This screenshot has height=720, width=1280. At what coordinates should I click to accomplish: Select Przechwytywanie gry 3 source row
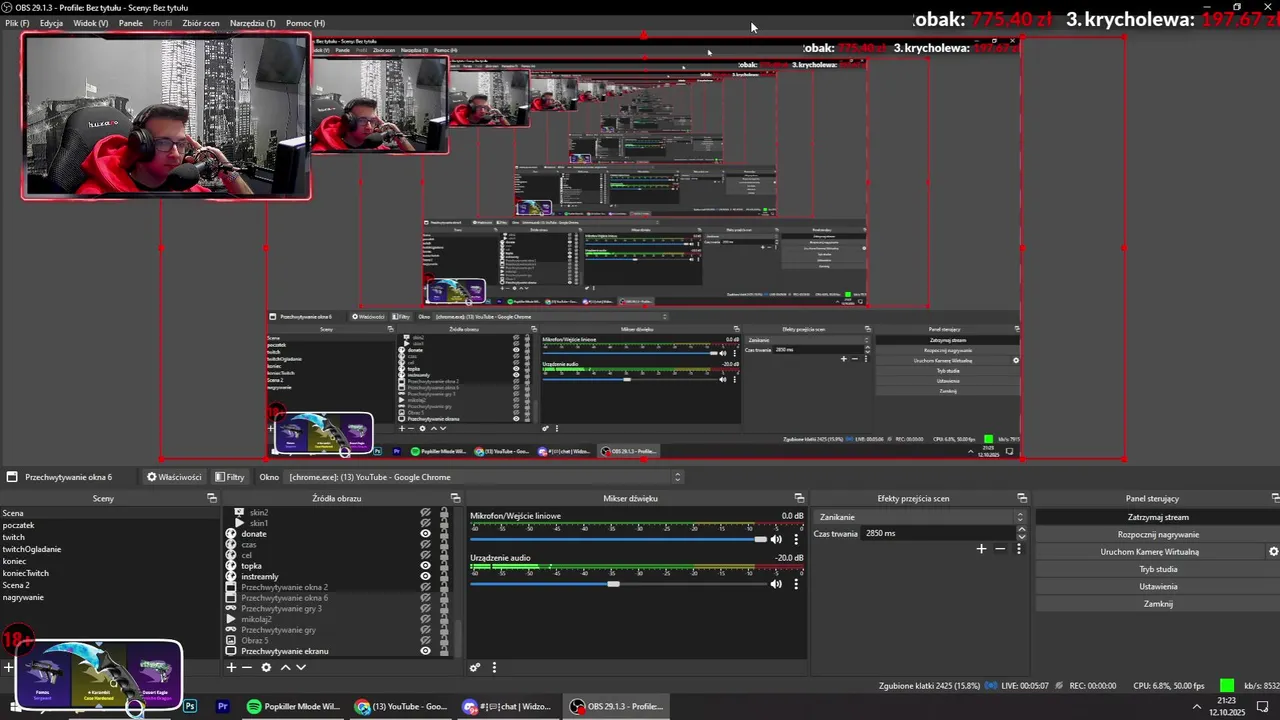click(x=281, y=608)
